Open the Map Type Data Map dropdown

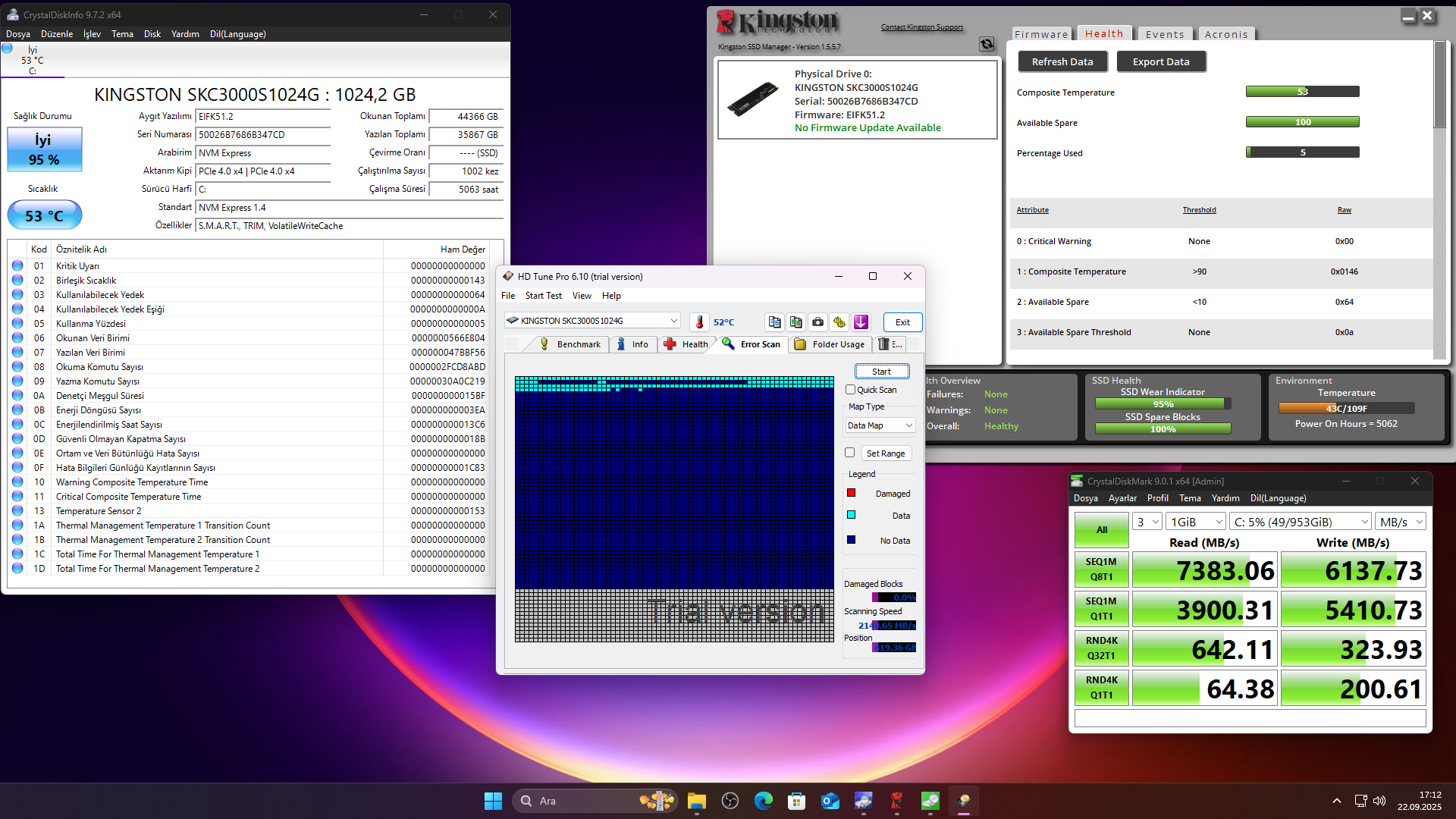[880, 425]
